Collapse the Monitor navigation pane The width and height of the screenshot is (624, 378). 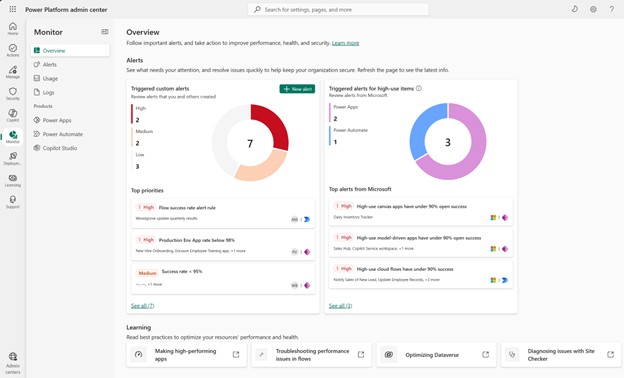pyautogui.click(x=105, y=32)
